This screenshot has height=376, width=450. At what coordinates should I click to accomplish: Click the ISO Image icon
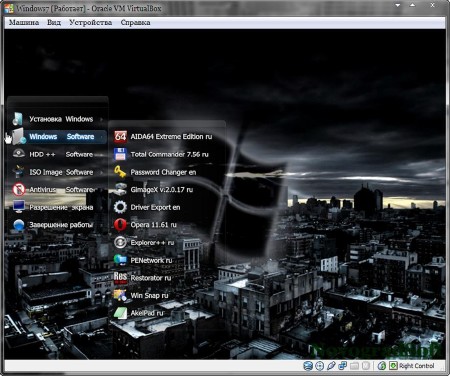click(18, 171)
